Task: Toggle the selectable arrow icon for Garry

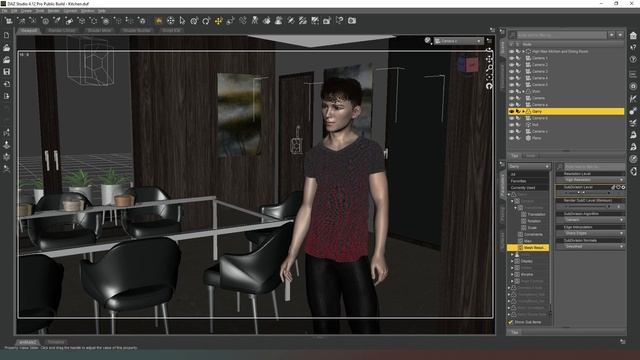Action: pyautogui.click(x=518, y=111)
